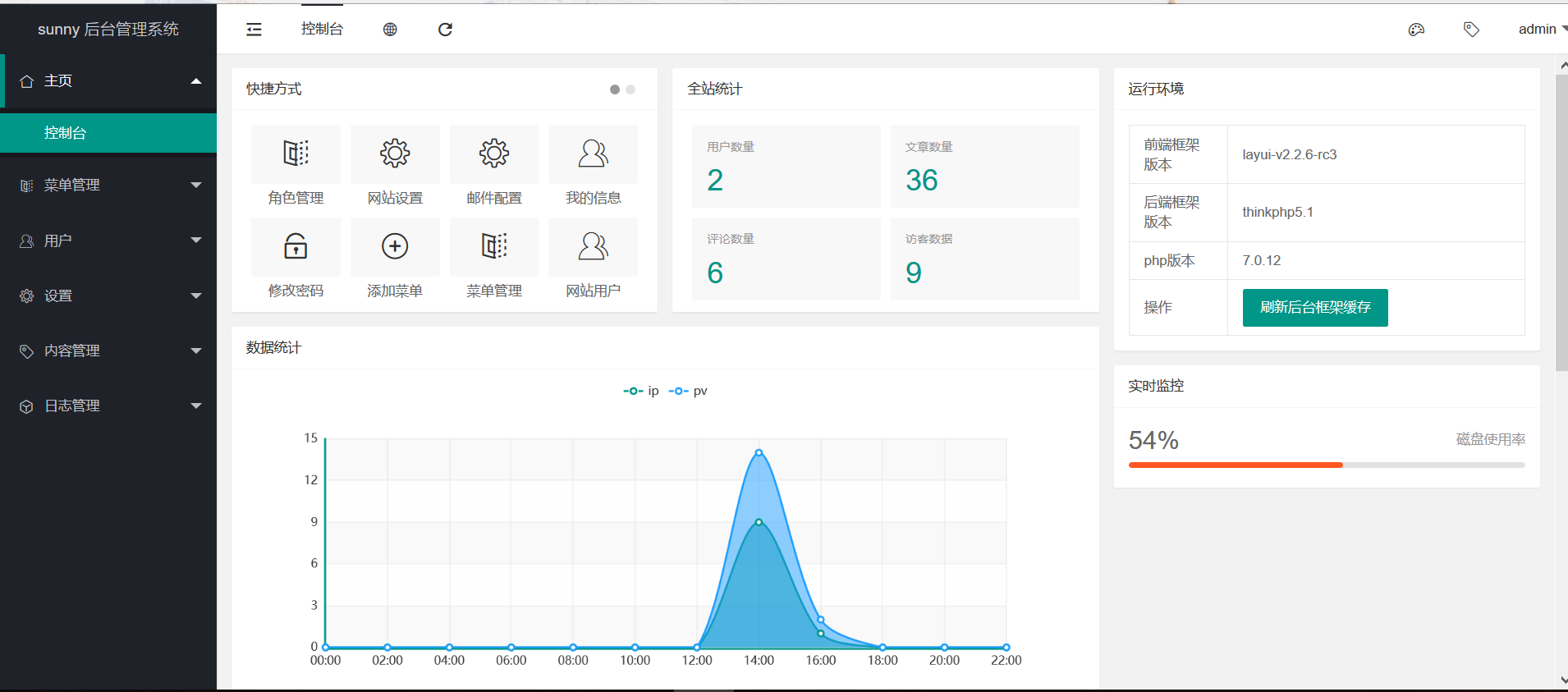Open the 网站用户 shortcut link
The width and height of the screenshot is (1568, 692).
coord(593,290)
